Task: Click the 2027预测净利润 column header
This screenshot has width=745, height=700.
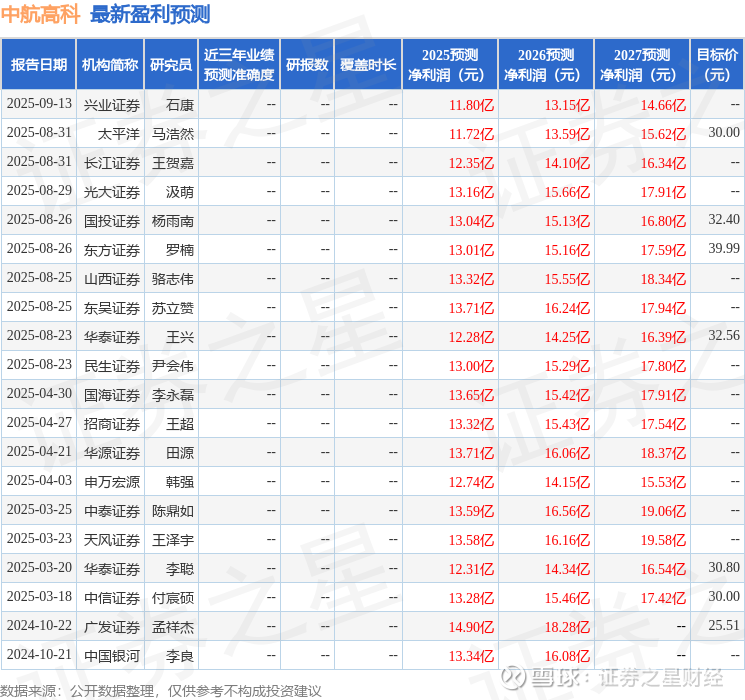Action: click(642, 65)
